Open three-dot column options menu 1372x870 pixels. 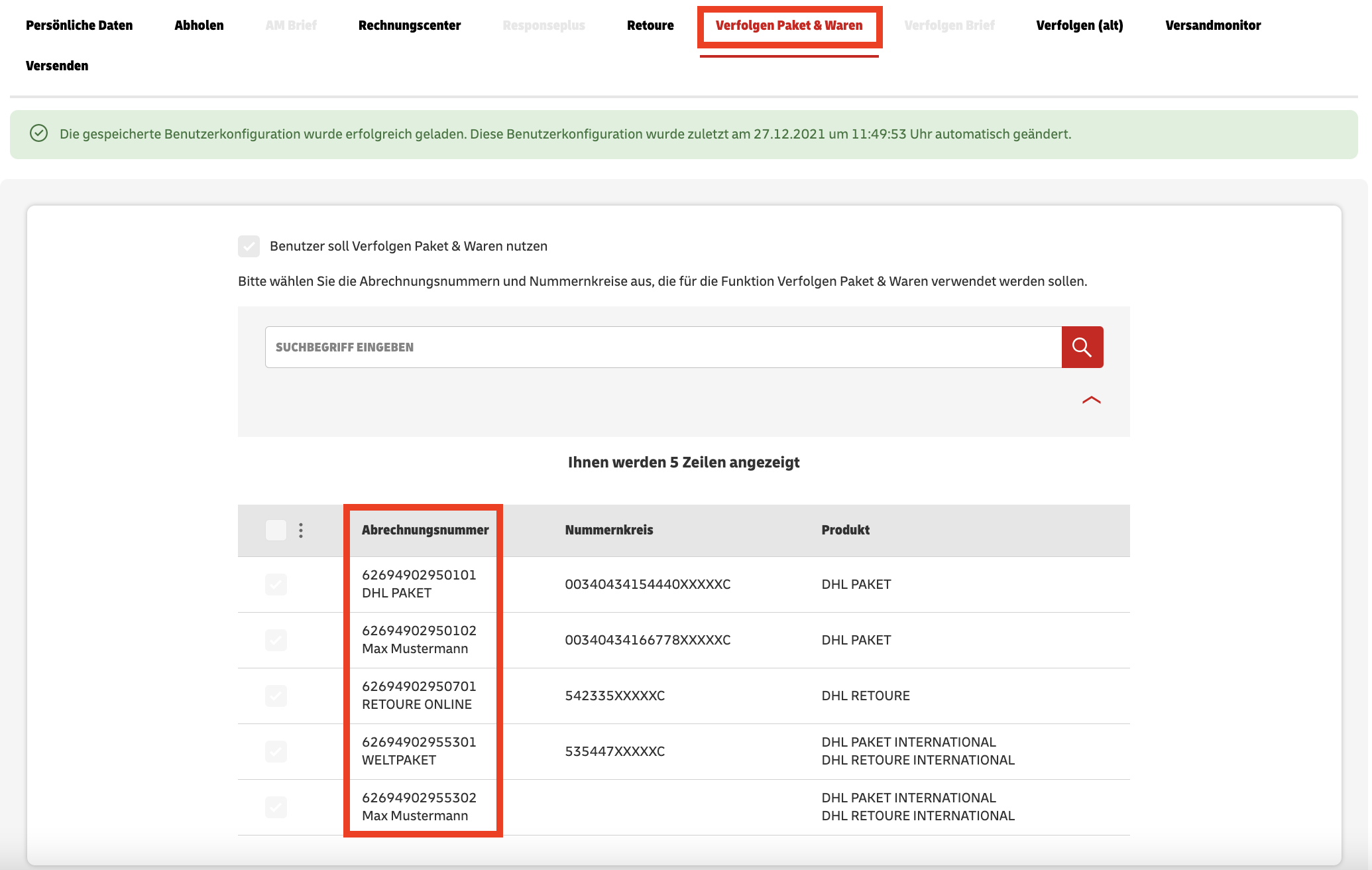[x=301, y=530]
